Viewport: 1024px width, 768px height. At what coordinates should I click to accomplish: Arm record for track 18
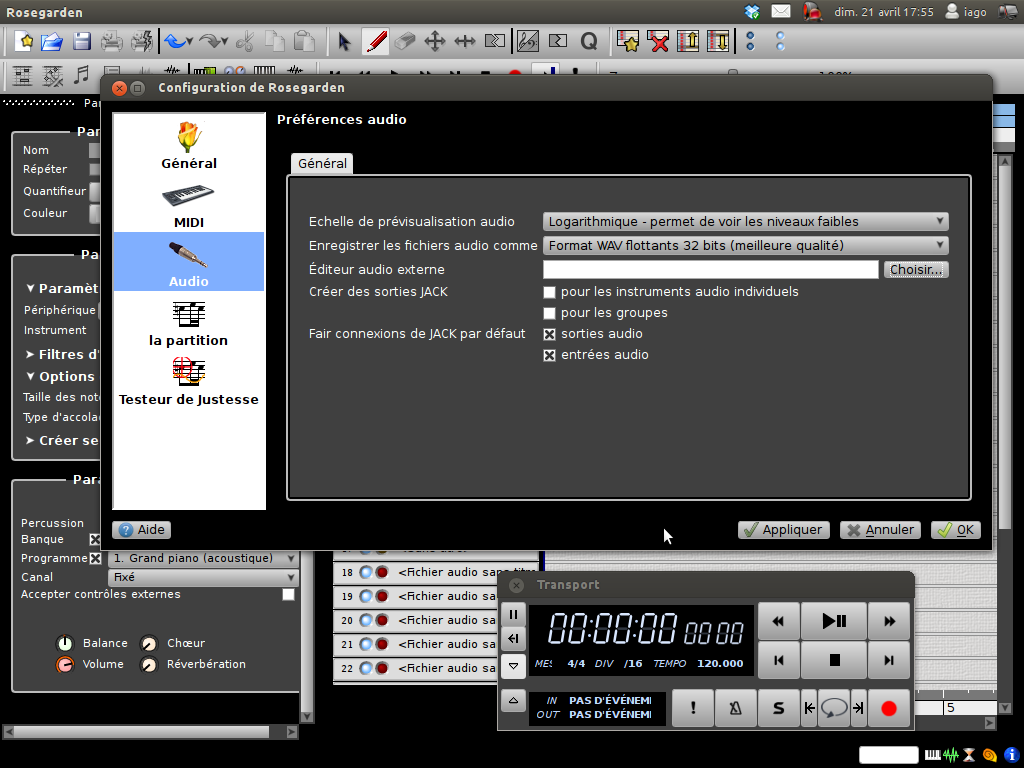coord(382,572)
